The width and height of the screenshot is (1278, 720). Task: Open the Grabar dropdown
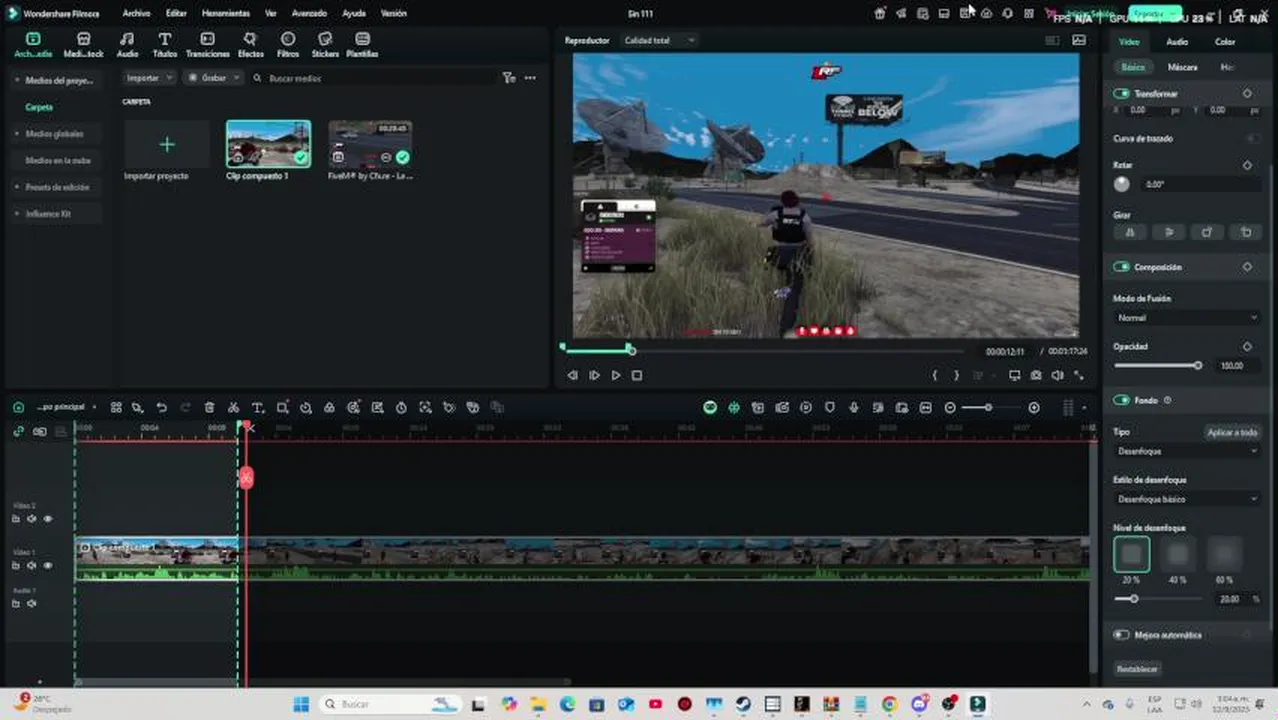pos(213,77)
